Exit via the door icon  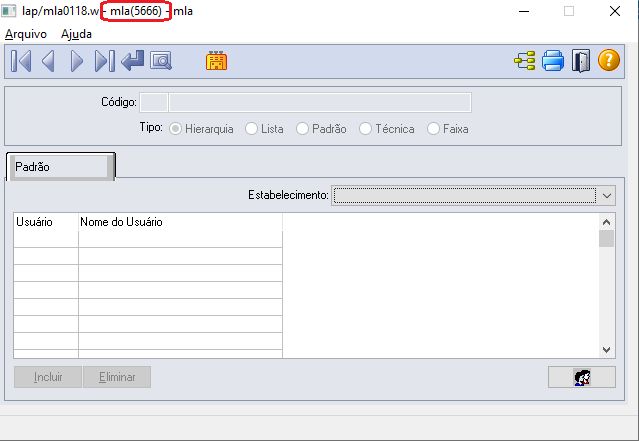[x=581, y=61]
